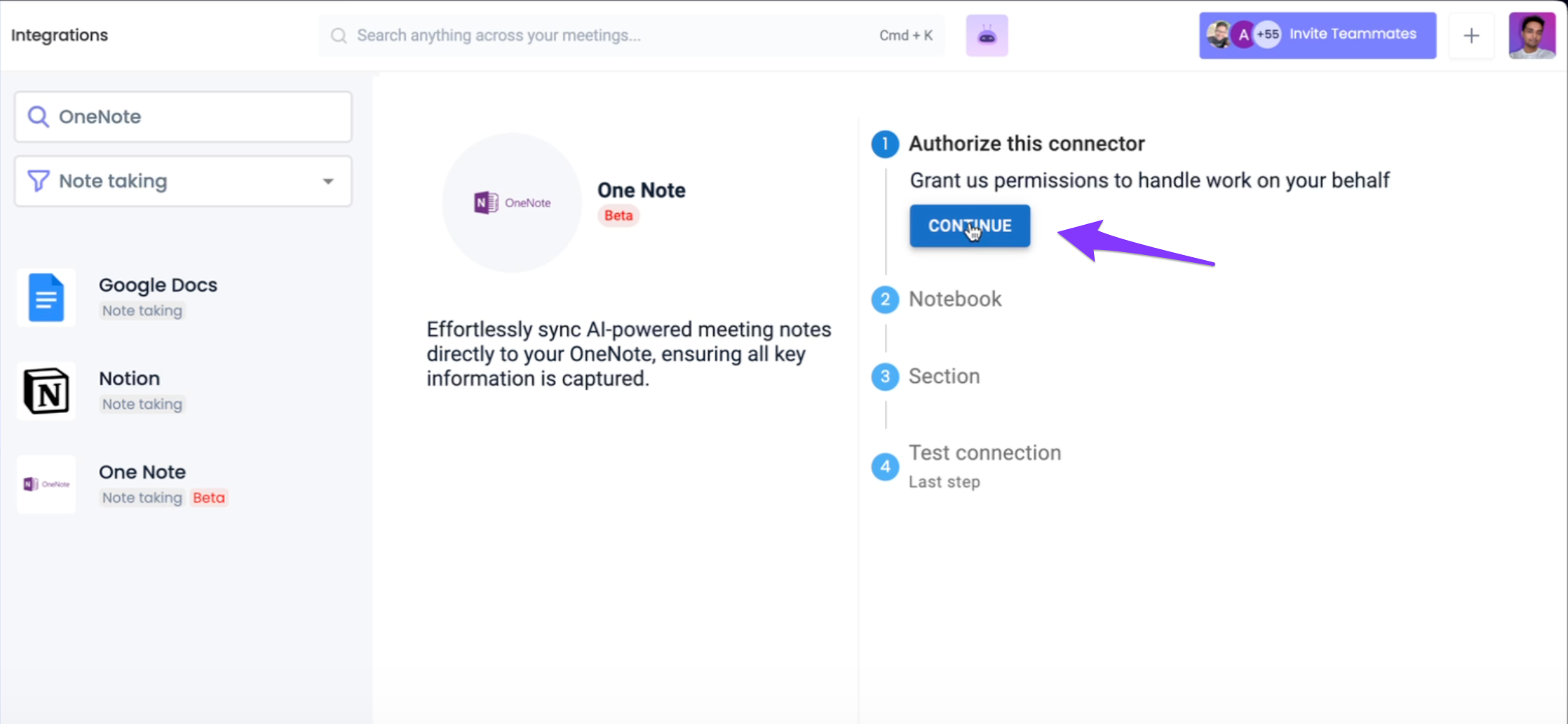Select step 4 Test connection

(x=985, y=452)
